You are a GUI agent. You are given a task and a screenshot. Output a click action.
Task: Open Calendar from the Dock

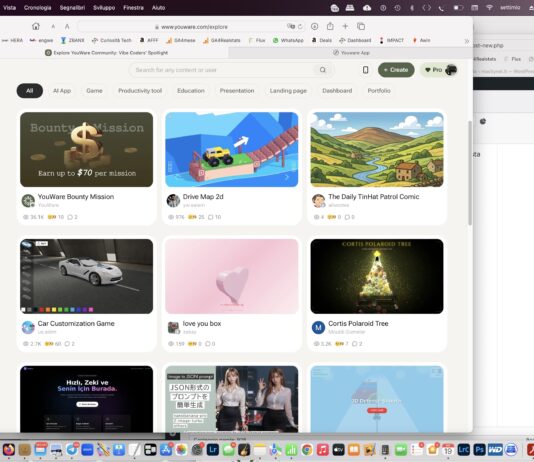point(448,449)
